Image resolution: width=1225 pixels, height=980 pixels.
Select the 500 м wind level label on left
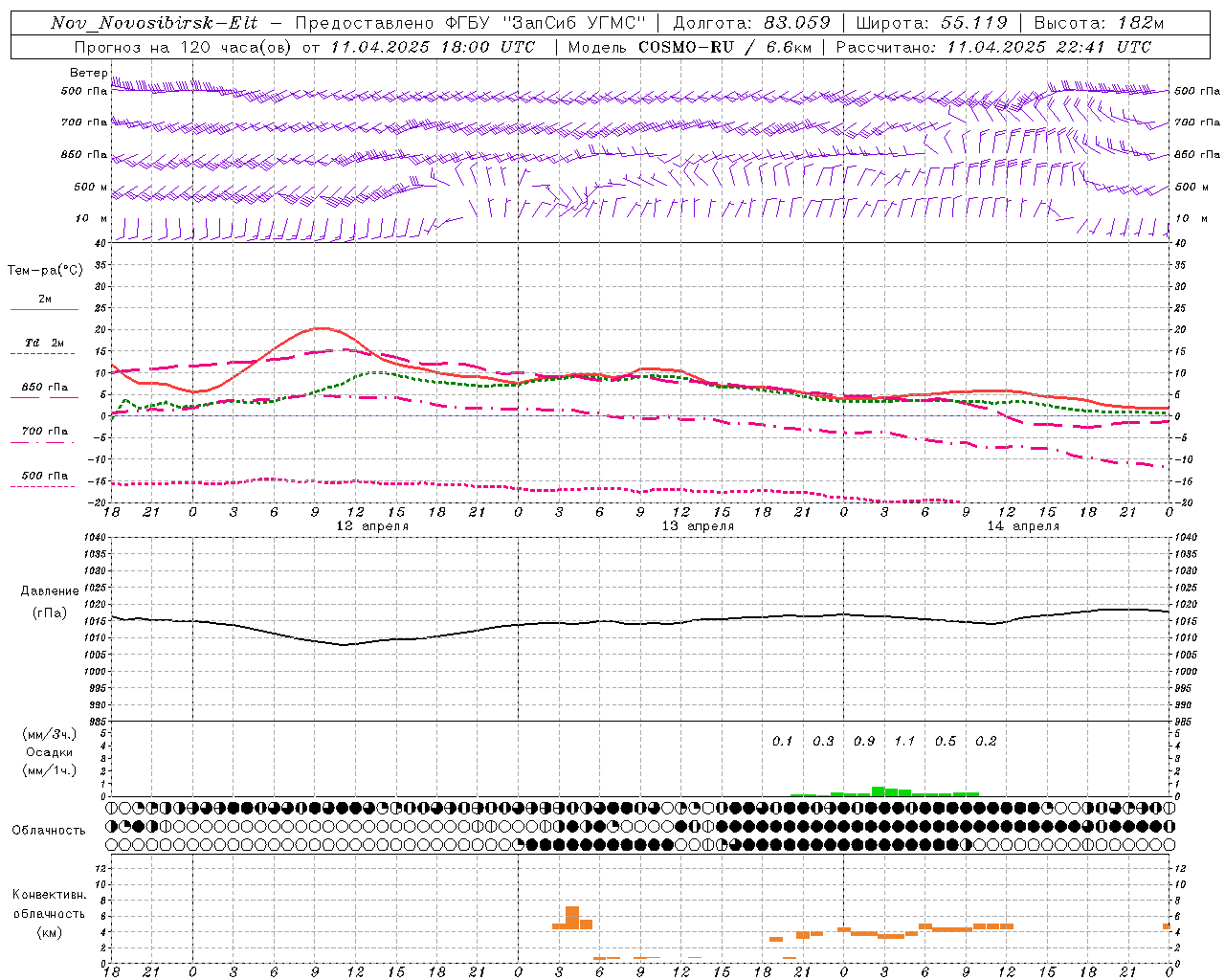pos(91,187)
